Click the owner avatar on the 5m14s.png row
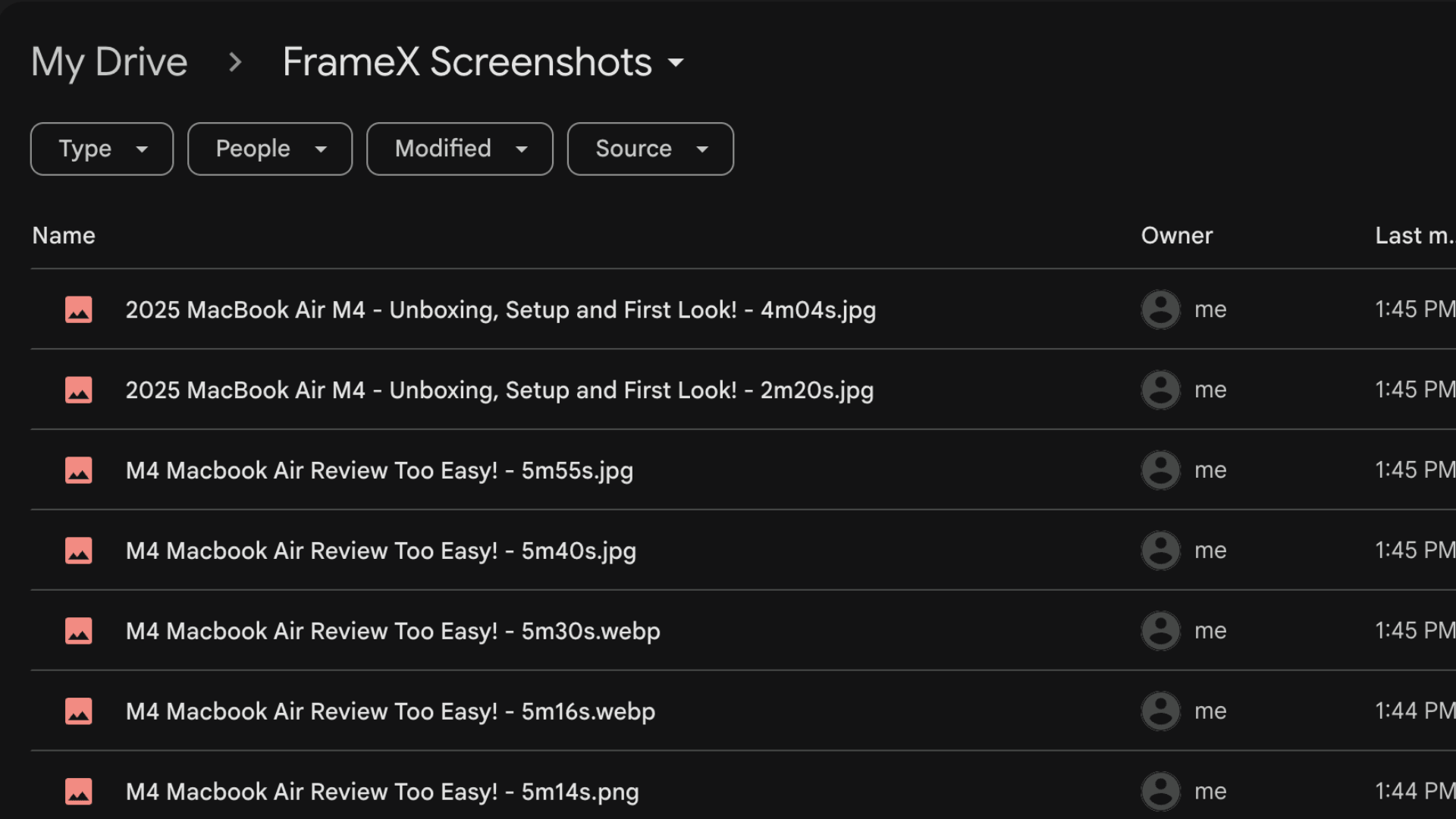 click(x=1159, y=791)
